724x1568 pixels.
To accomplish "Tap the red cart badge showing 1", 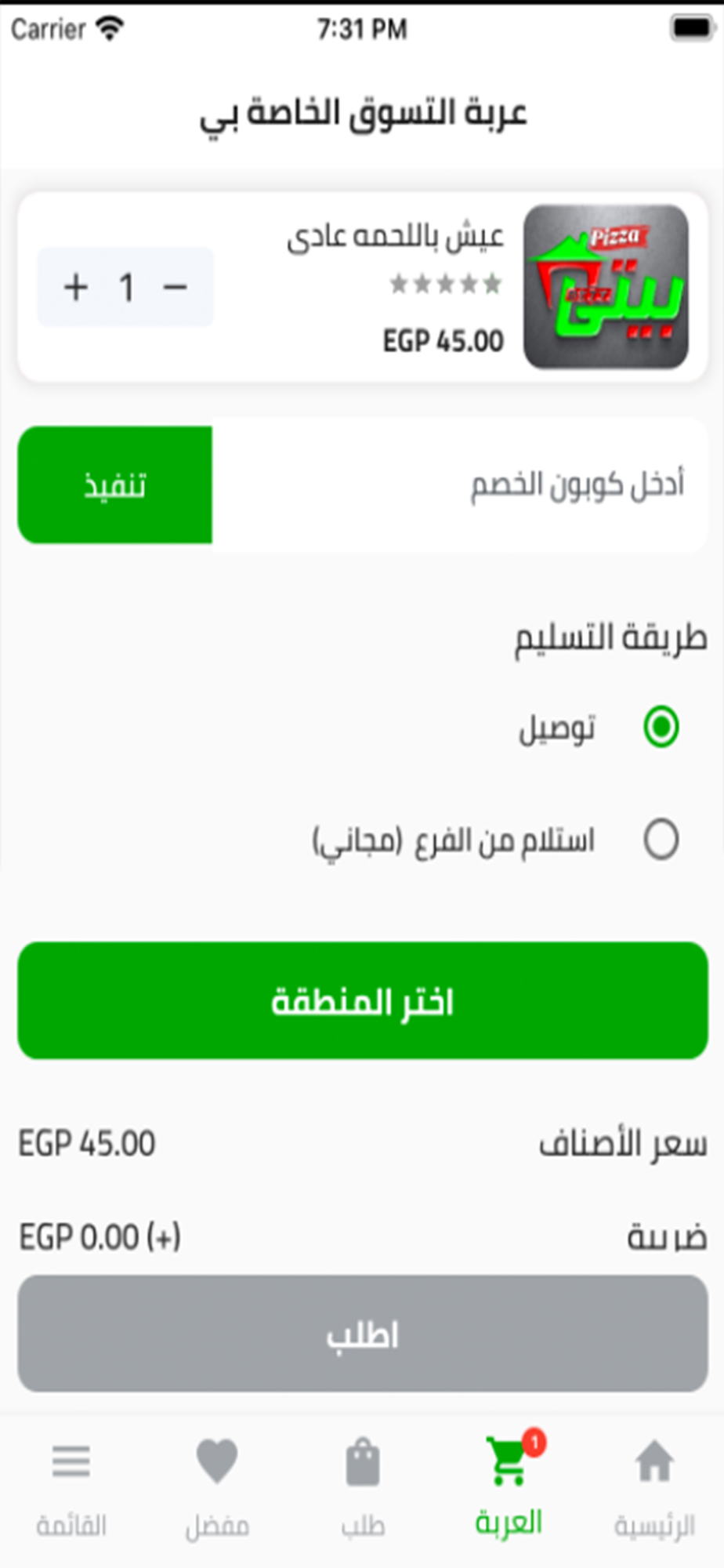I will click(534, 1442).
